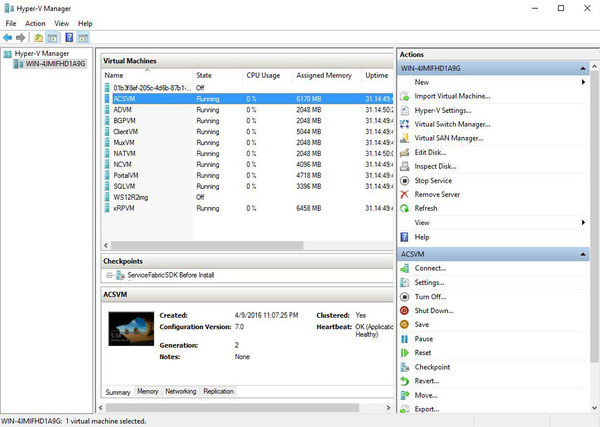The height and width of the screenshot is (427, 600).
Task: Expand the New submenu arrow
Action: [x=583, y=82]
